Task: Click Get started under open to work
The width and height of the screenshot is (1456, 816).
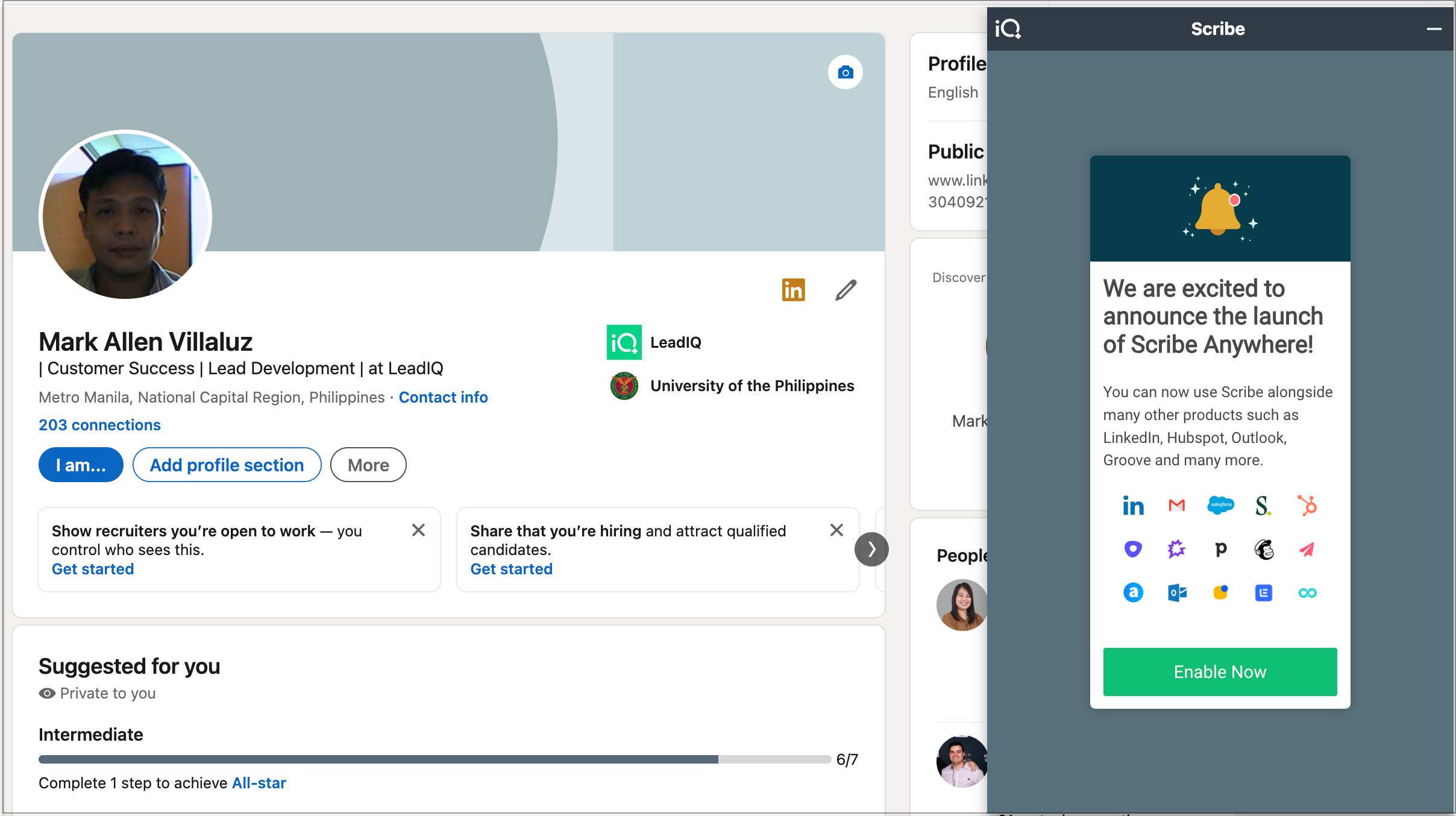Action: point(93,569)
